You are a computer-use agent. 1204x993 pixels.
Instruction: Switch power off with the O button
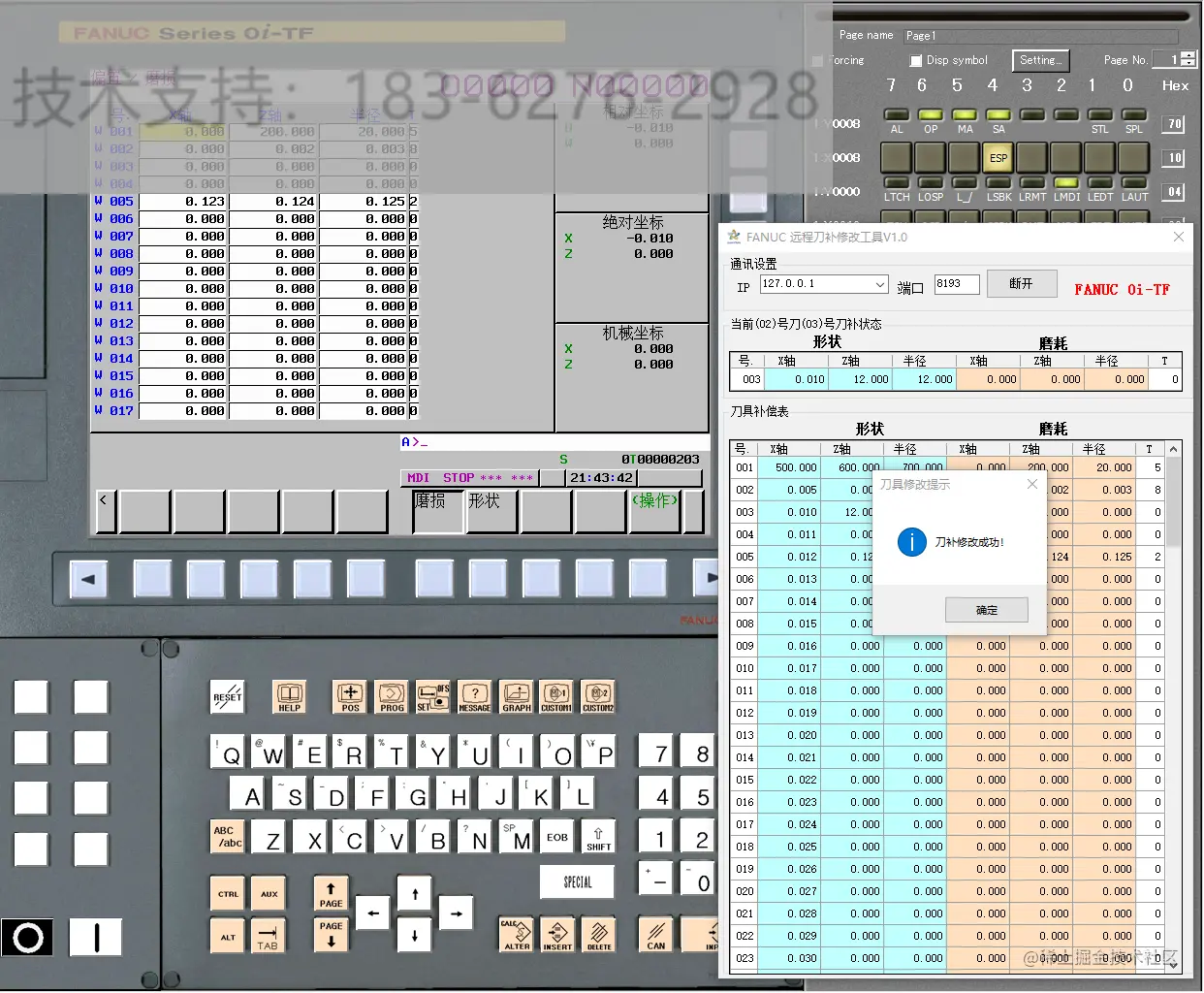click(x=28, y=938)
